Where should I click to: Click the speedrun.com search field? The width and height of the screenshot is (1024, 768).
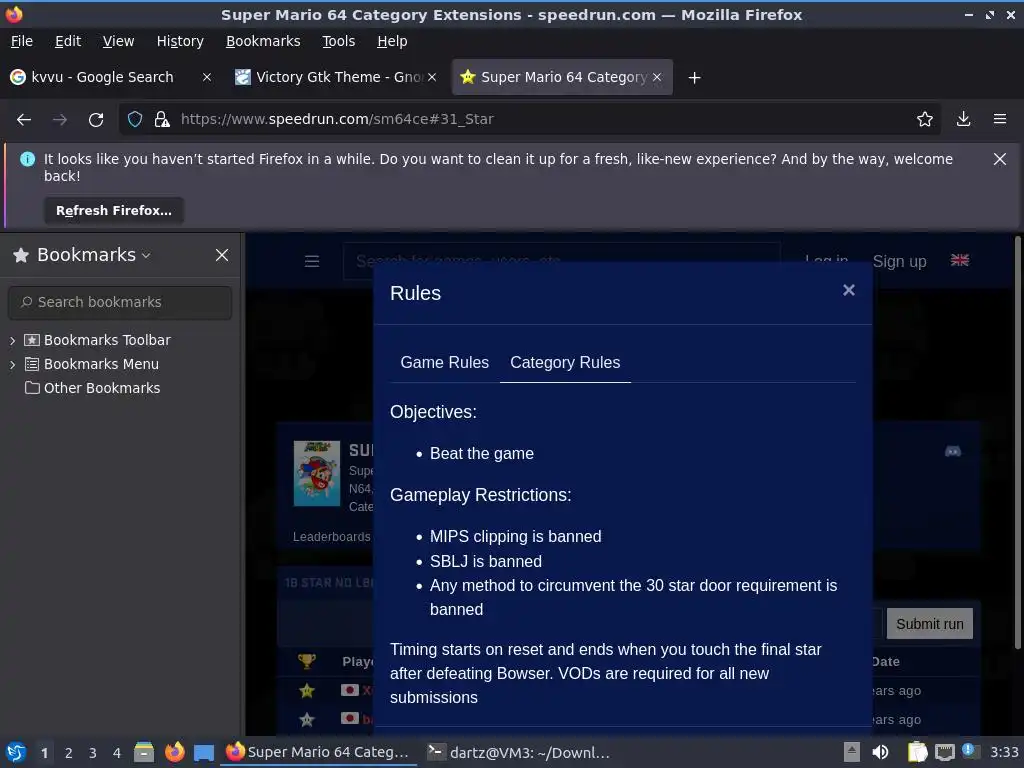coord(562,261)
